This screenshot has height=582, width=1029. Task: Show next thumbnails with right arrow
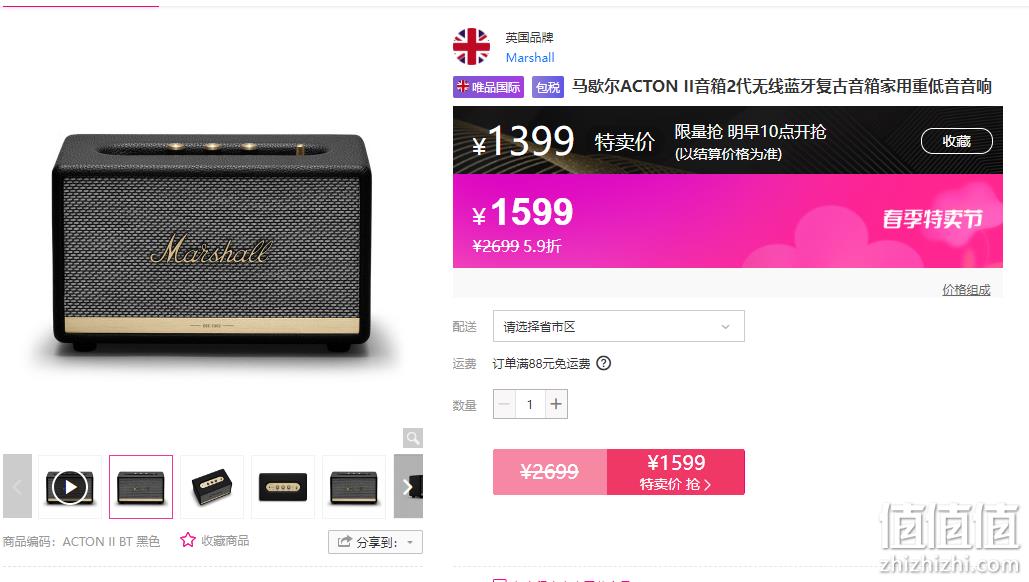(x=408, y=487)
